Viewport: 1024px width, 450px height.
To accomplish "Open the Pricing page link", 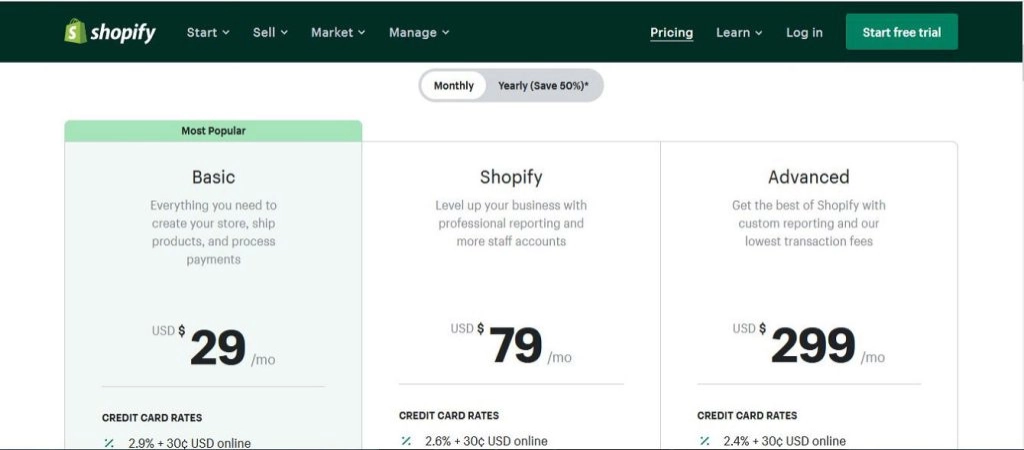I will pyautogui.click(x=671, y=33).
